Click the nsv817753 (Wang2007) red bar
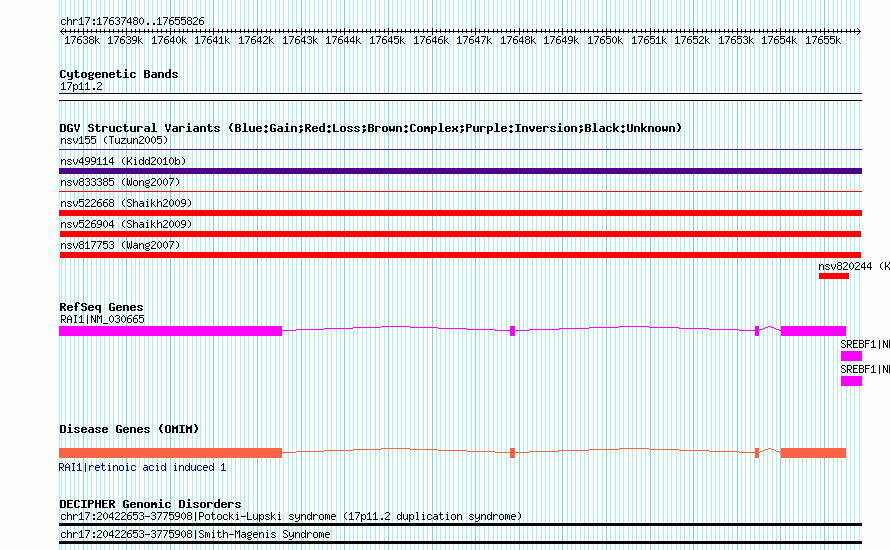Screen dimensions: 890x550 tap(460, 255)
